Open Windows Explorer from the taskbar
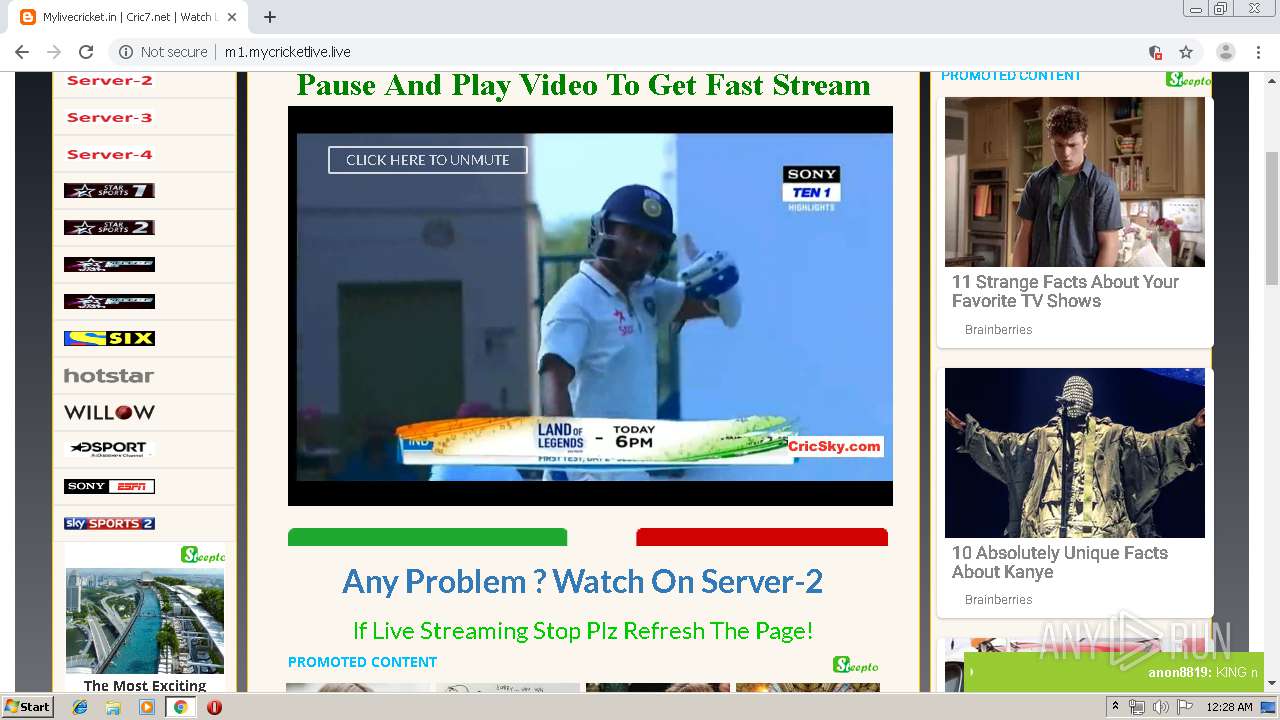 pos(113,707)
